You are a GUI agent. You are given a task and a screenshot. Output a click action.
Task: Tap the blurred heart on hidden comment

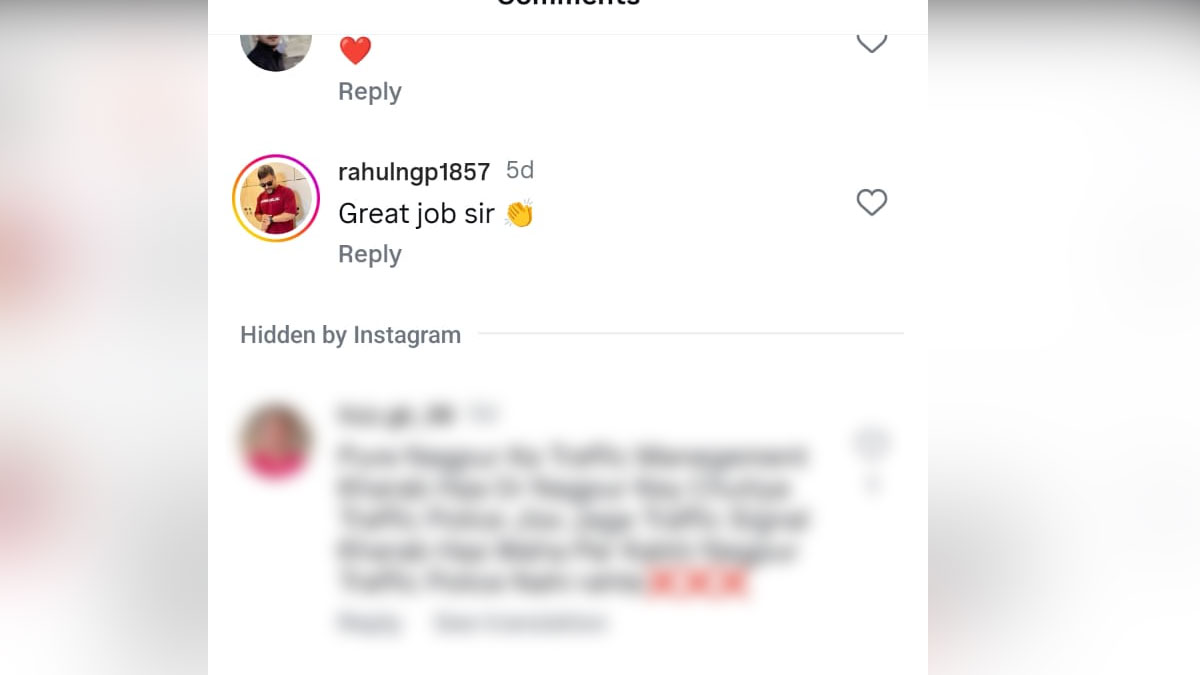[x=871, y=442]
